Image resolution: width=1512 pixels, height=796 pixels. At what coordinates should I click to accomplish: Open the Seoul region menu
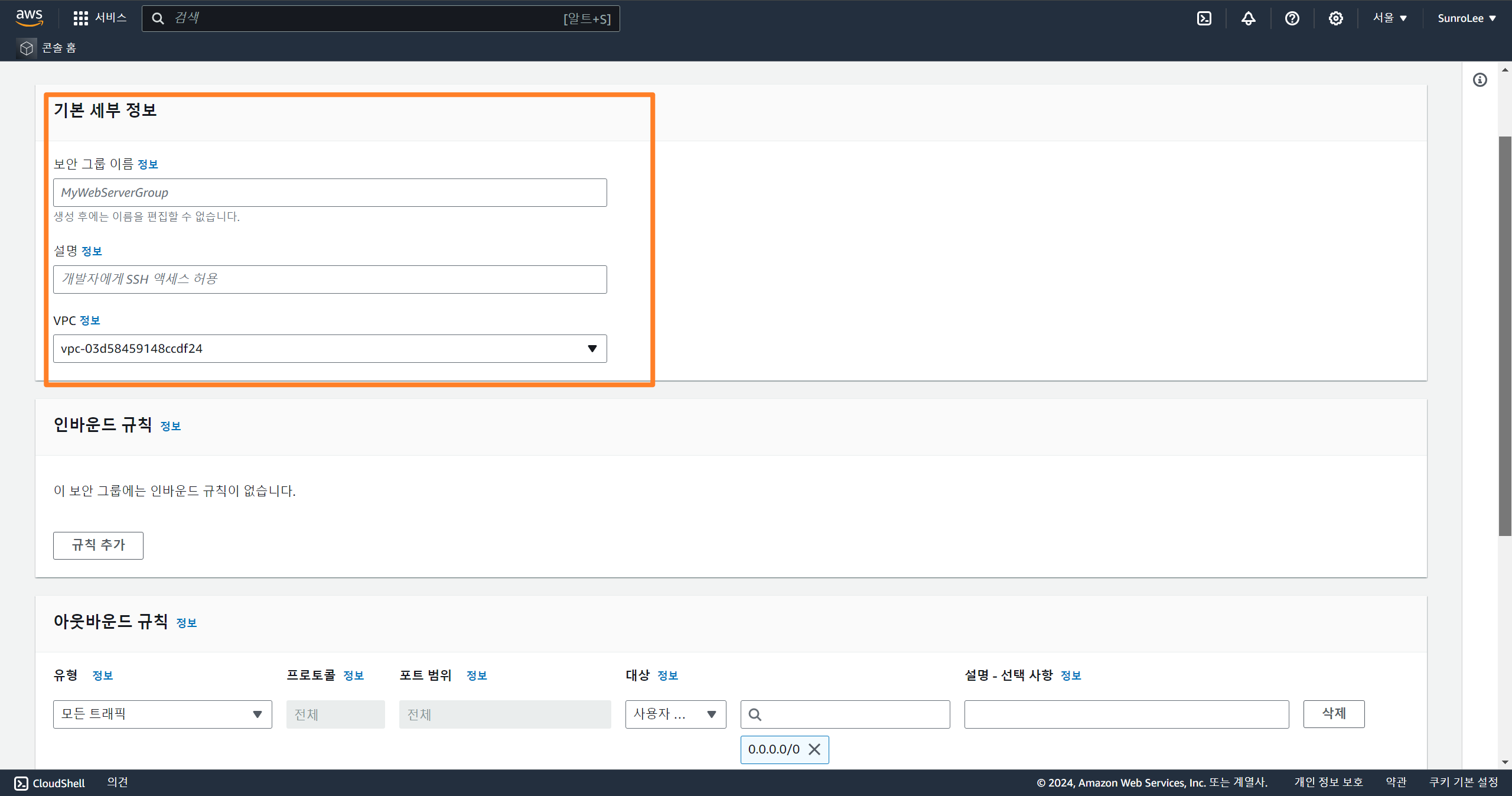click(x=1389, y=18)
